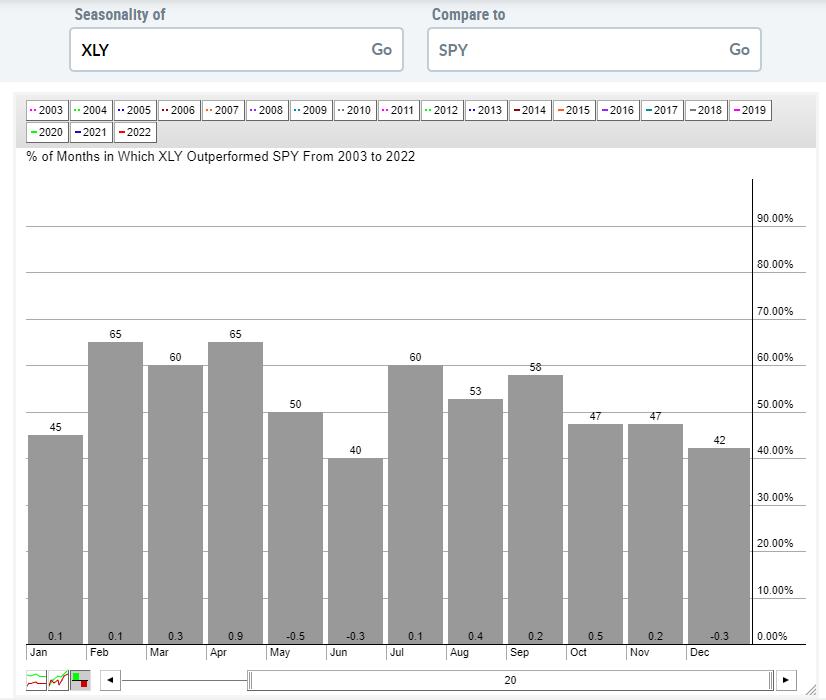Toggle the 2019 year legend entry

click(x=750, y=110)
